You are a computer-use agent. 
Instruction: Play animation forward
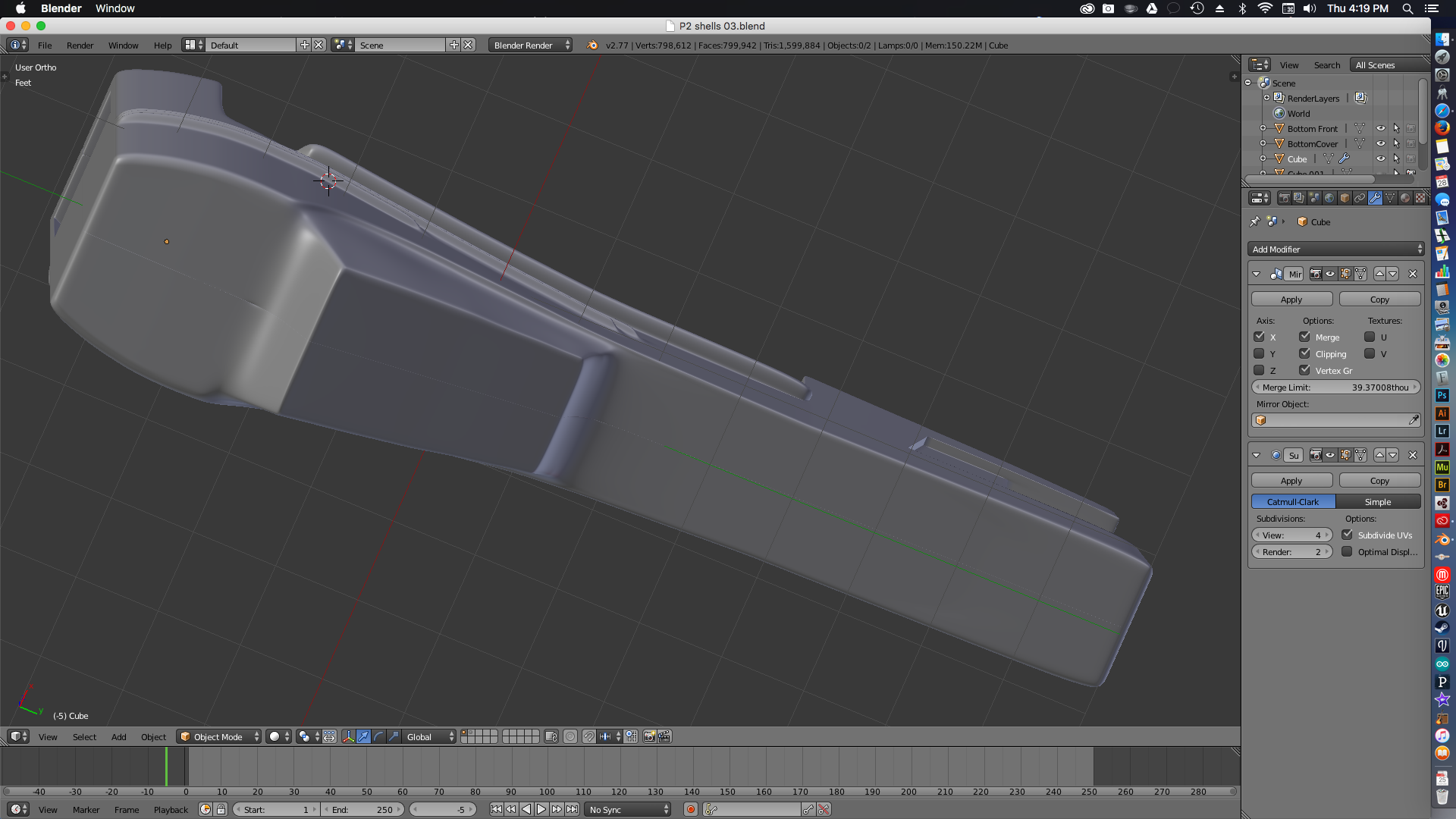541,809
